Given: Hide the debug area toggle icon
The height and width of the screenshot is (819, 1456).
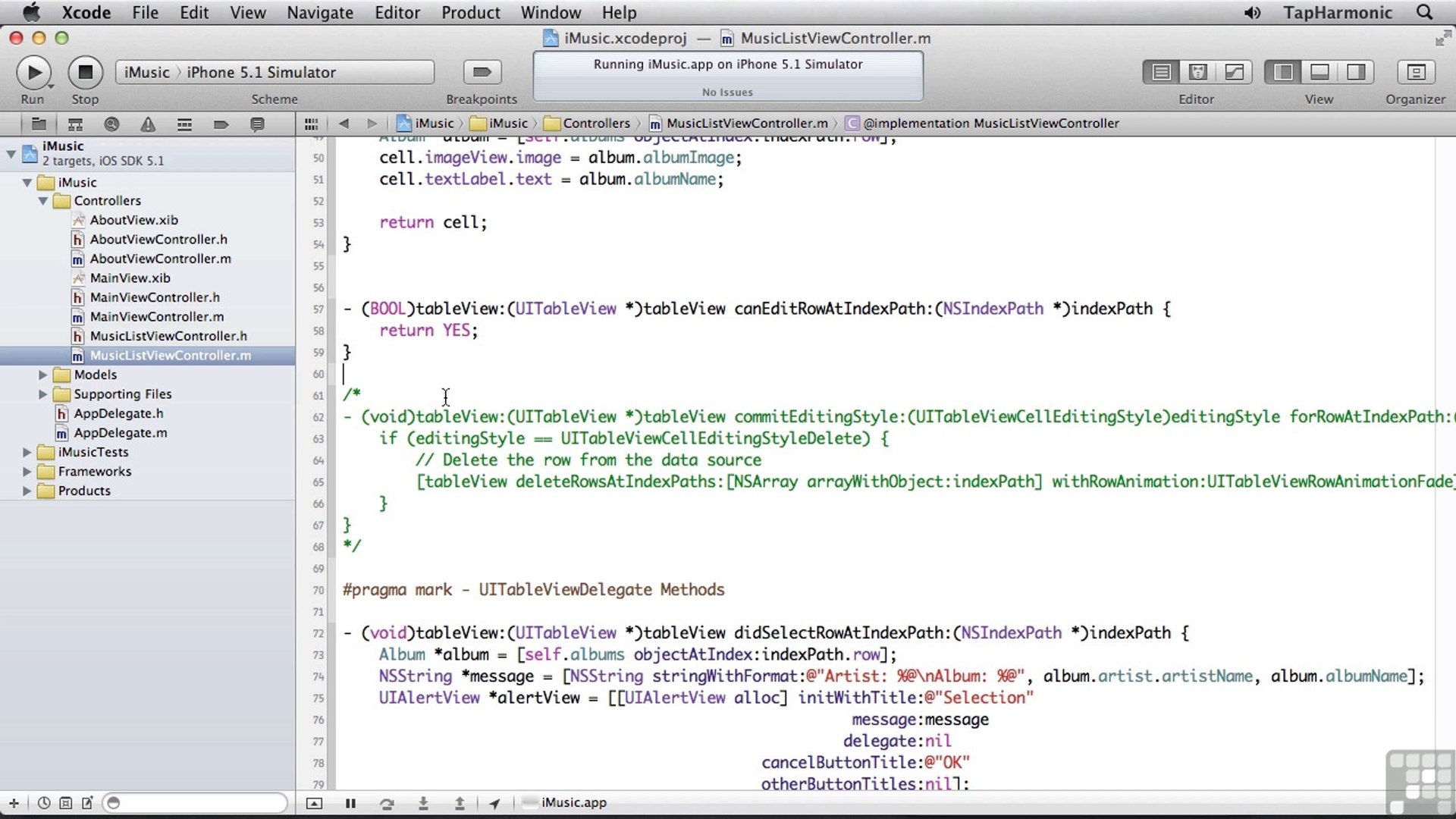Looking at the screenshot, I should (x=314, y=803).
